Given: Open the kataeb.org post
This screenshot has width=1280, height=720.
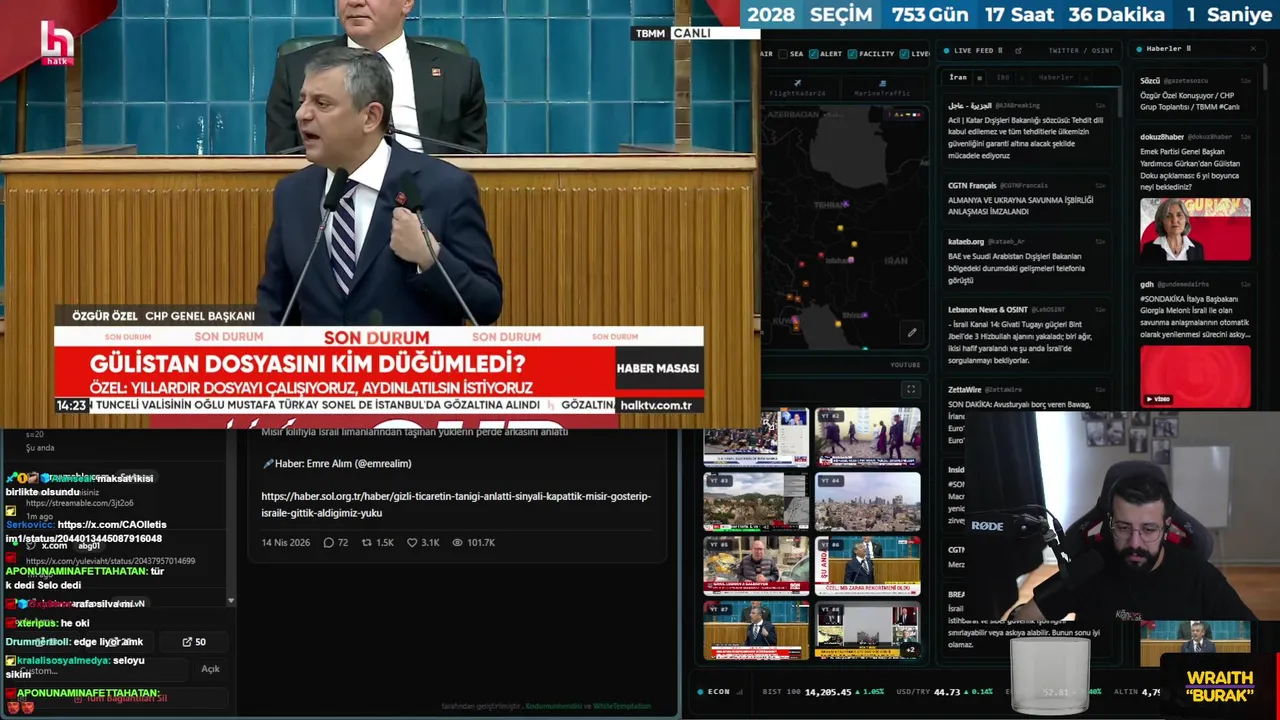Looking at the screenshot, I should pos(1027,261).
